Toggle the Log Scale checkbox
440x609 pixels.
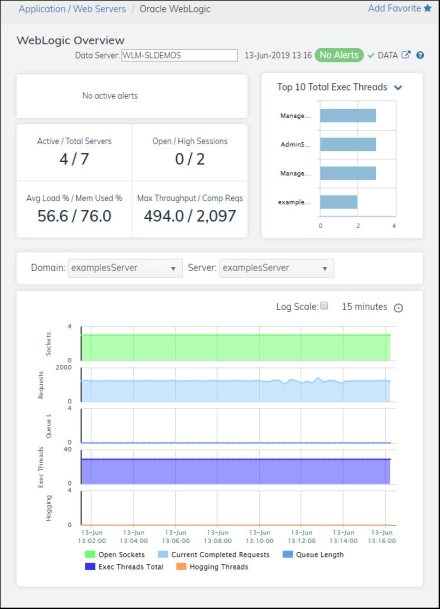pyautogui.click(x=324, y=306)
